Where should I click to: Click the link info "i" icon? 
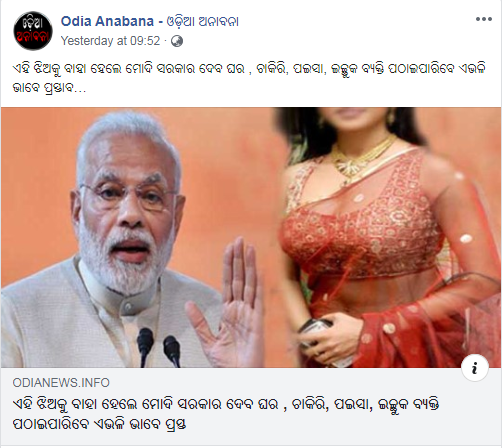click(475, 368)
